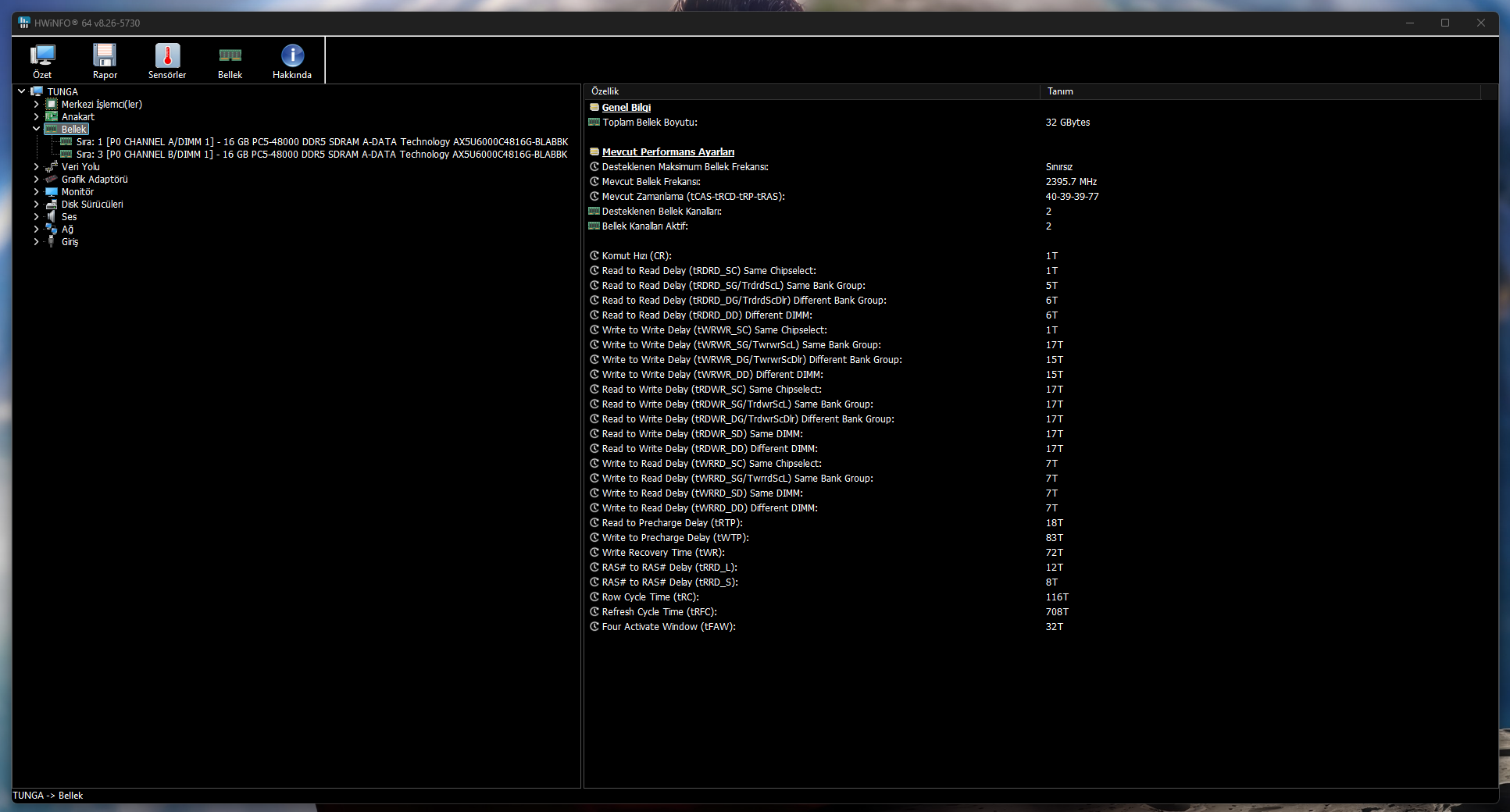This screenshot has width=1510, height=812.
Task: Expand the Ağ node
Action: (36, 229)
